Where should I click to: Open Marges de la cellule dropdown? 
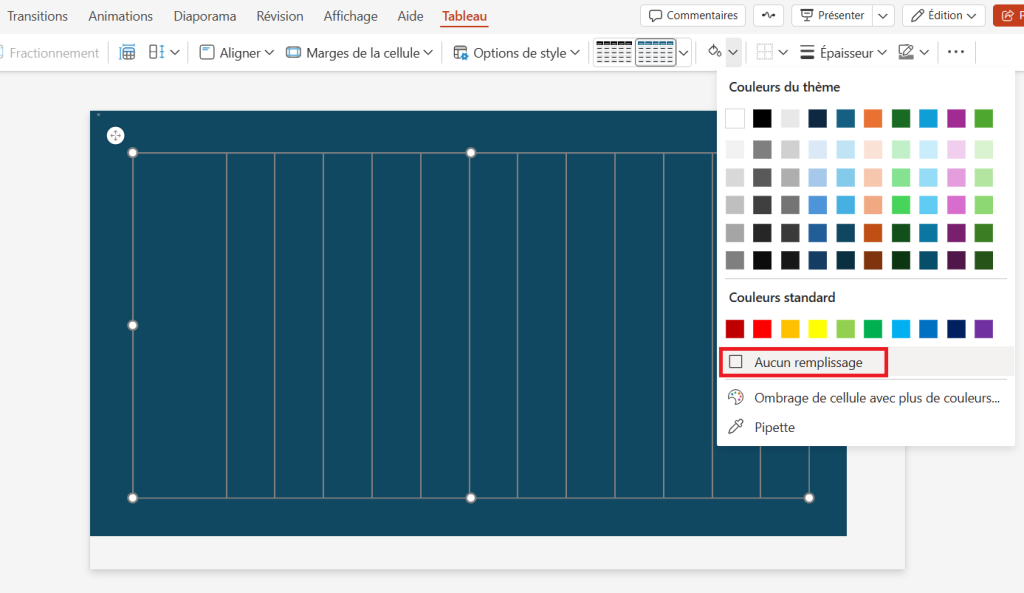coord(359,52)
